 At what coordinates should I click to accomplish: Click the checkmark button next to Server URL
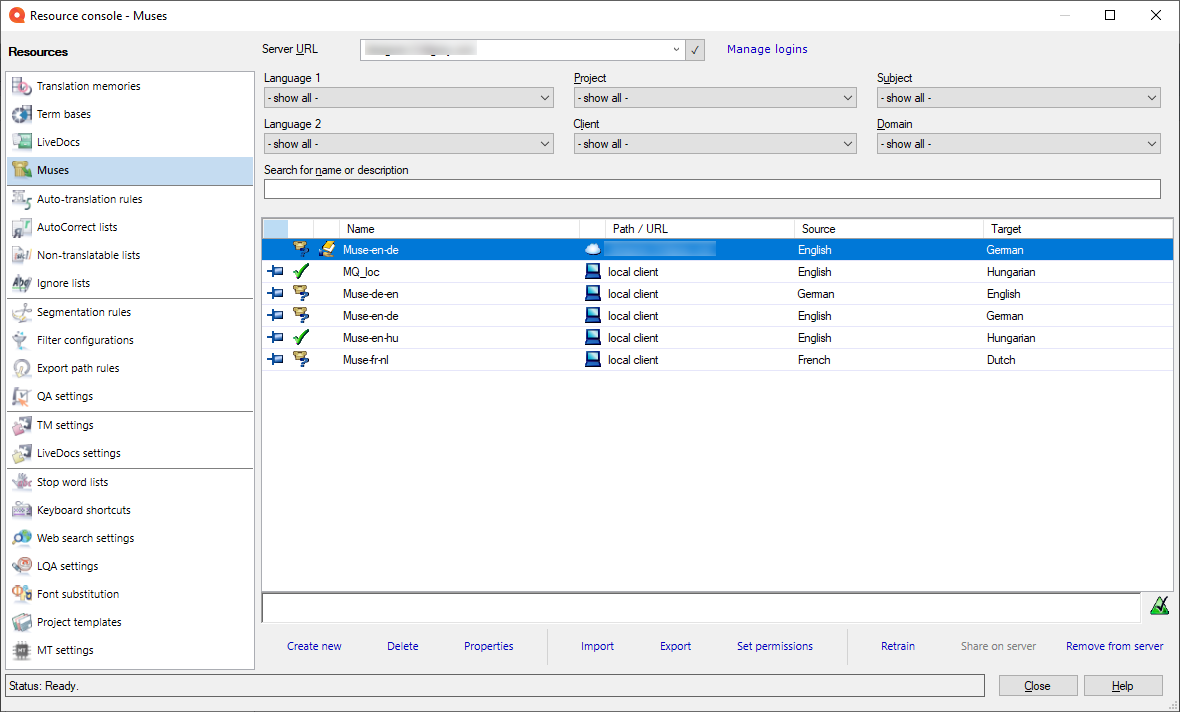[x=695, y=49]
